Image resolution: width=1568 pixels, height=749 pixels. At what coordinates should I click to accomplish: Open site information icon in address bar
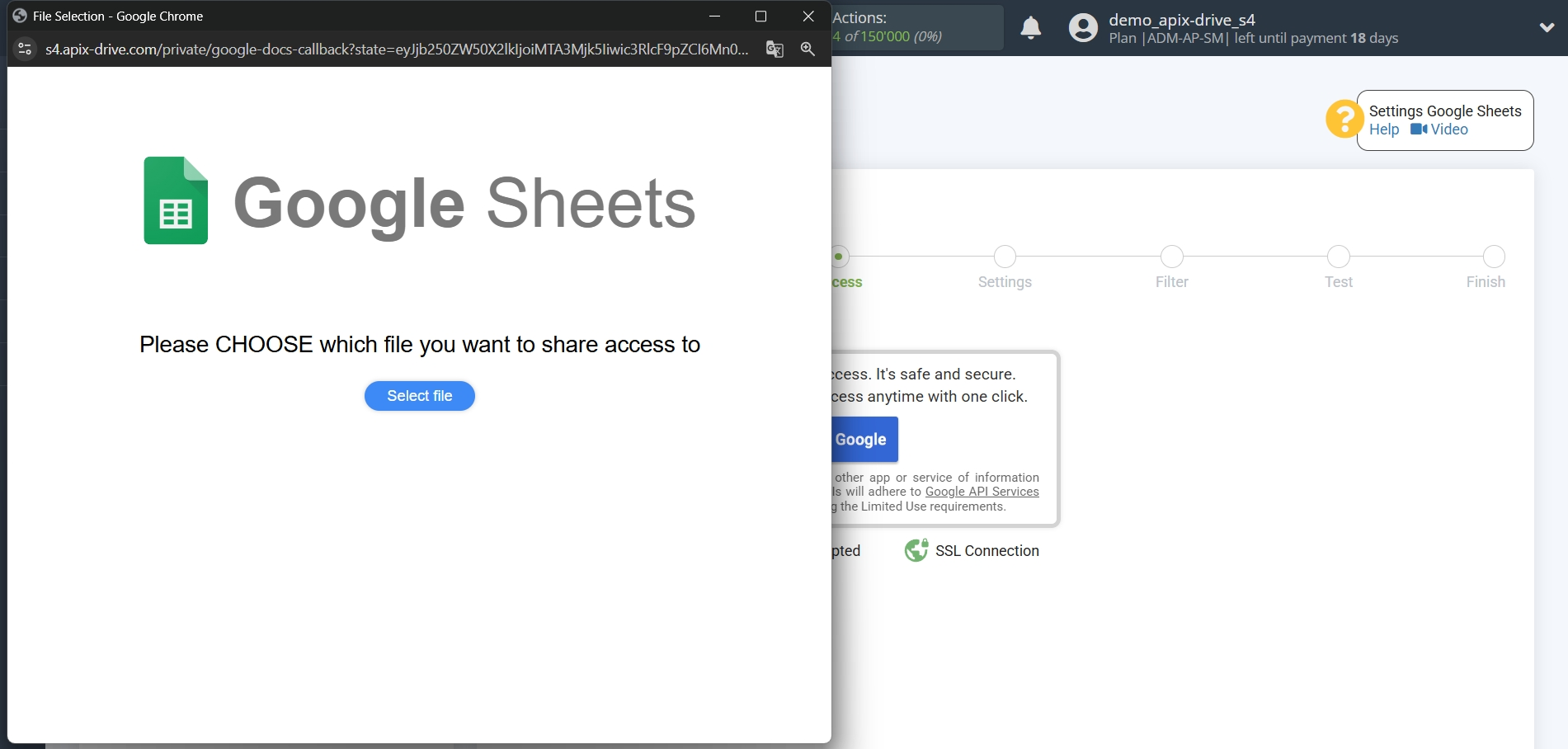pyautogui.click(x=25, y=49)
